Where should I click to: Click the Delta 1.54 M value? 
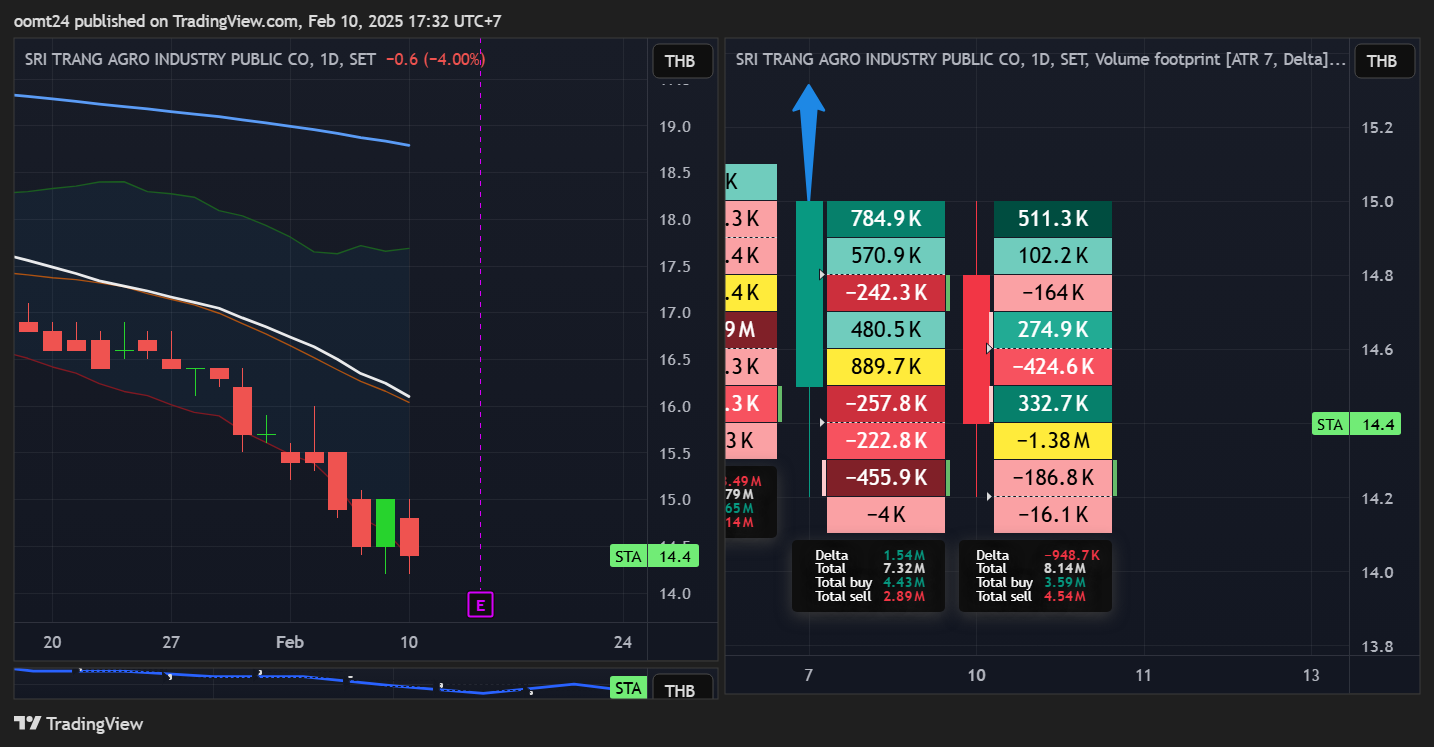click(x=904, y=555)
